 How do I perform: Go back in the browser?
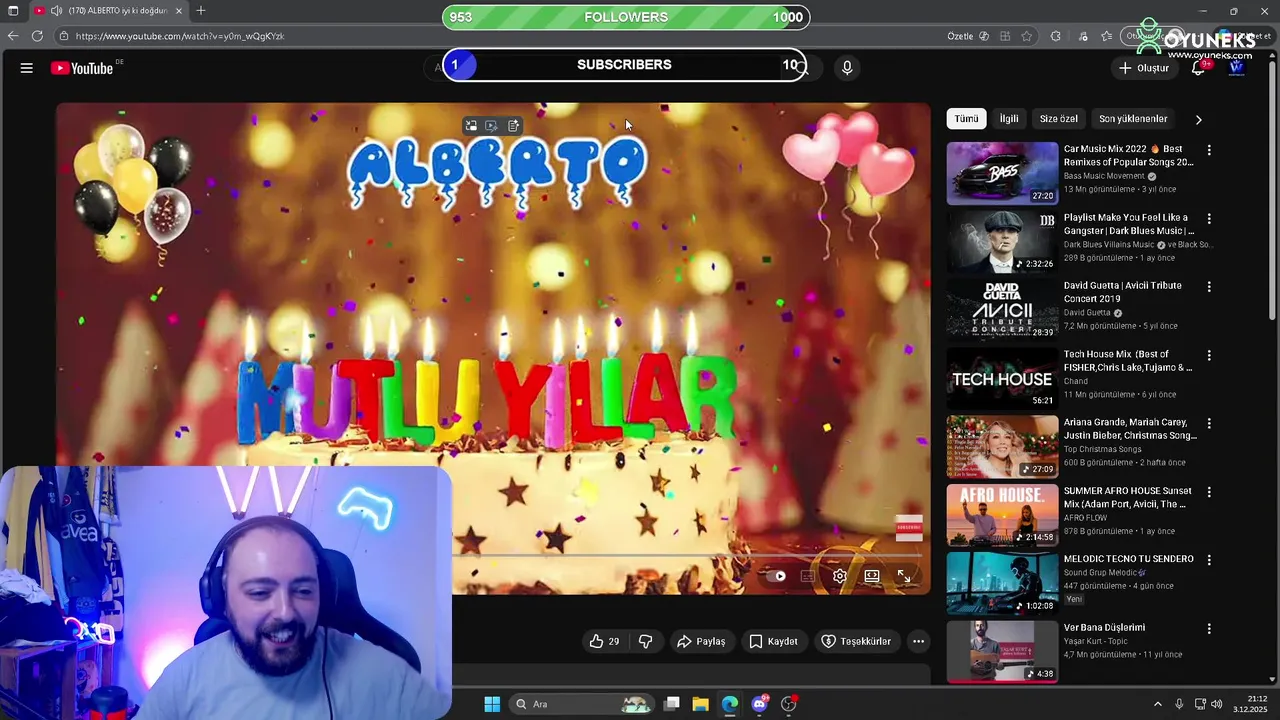[13, 36]
